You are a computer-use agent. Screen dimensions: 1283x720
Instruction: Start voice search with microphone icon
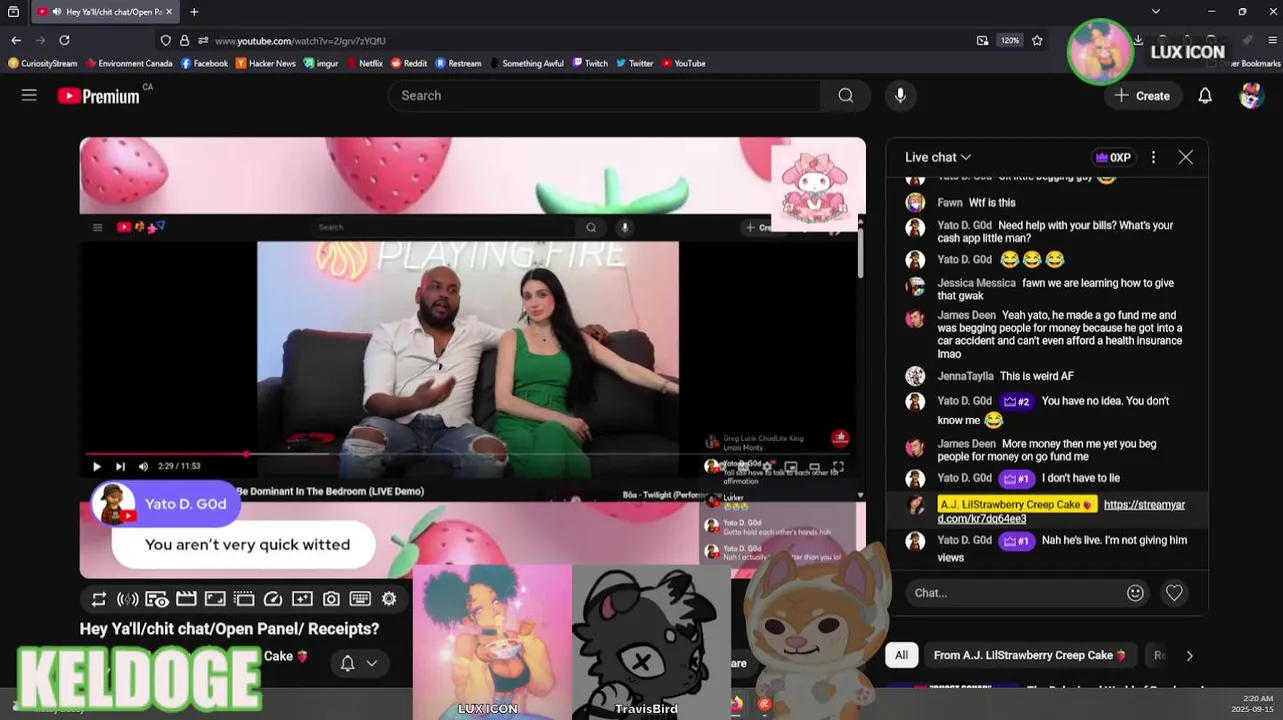[900, 96]
